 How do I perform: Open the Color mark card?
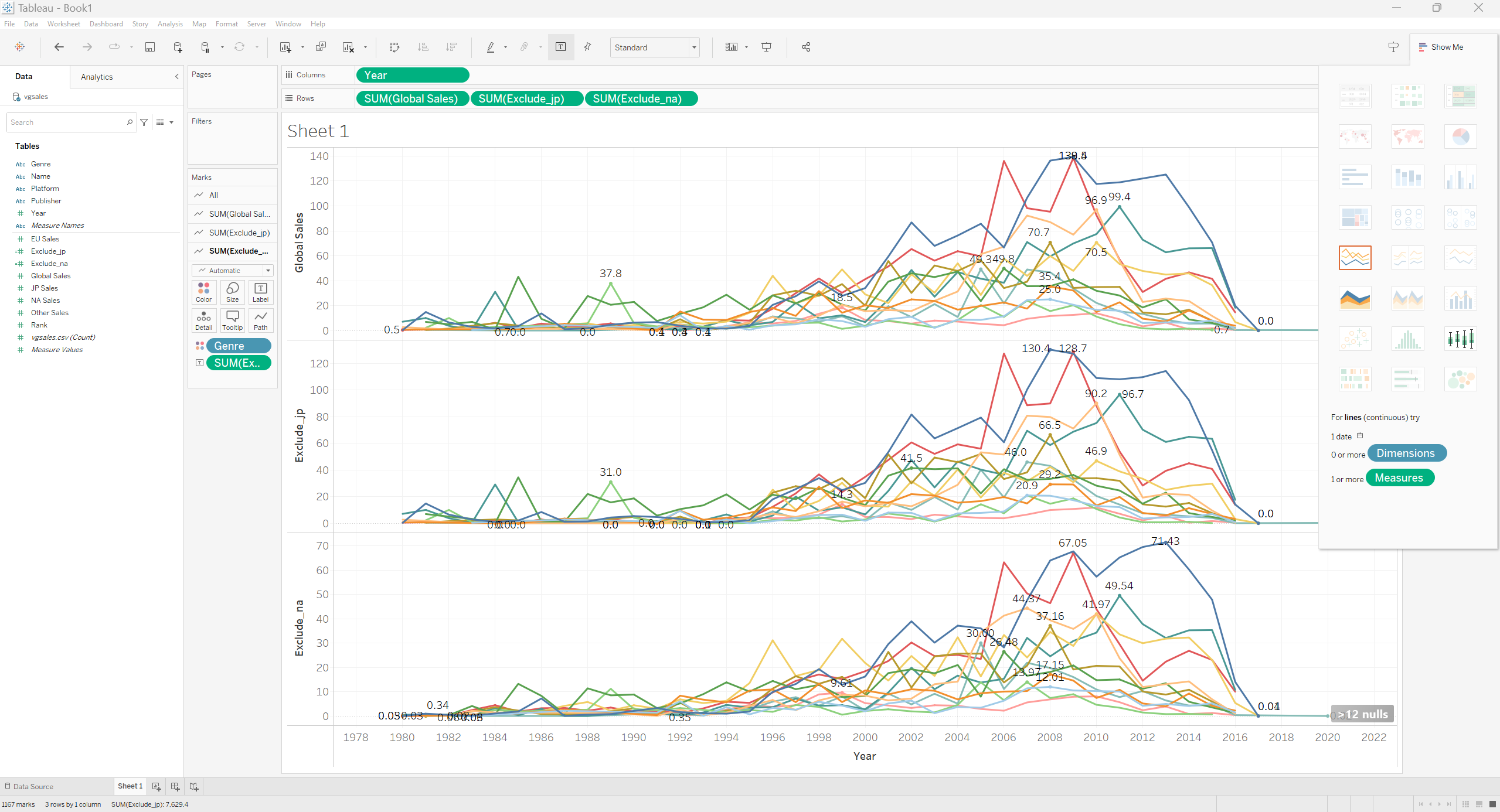click(x=203, y=292)
